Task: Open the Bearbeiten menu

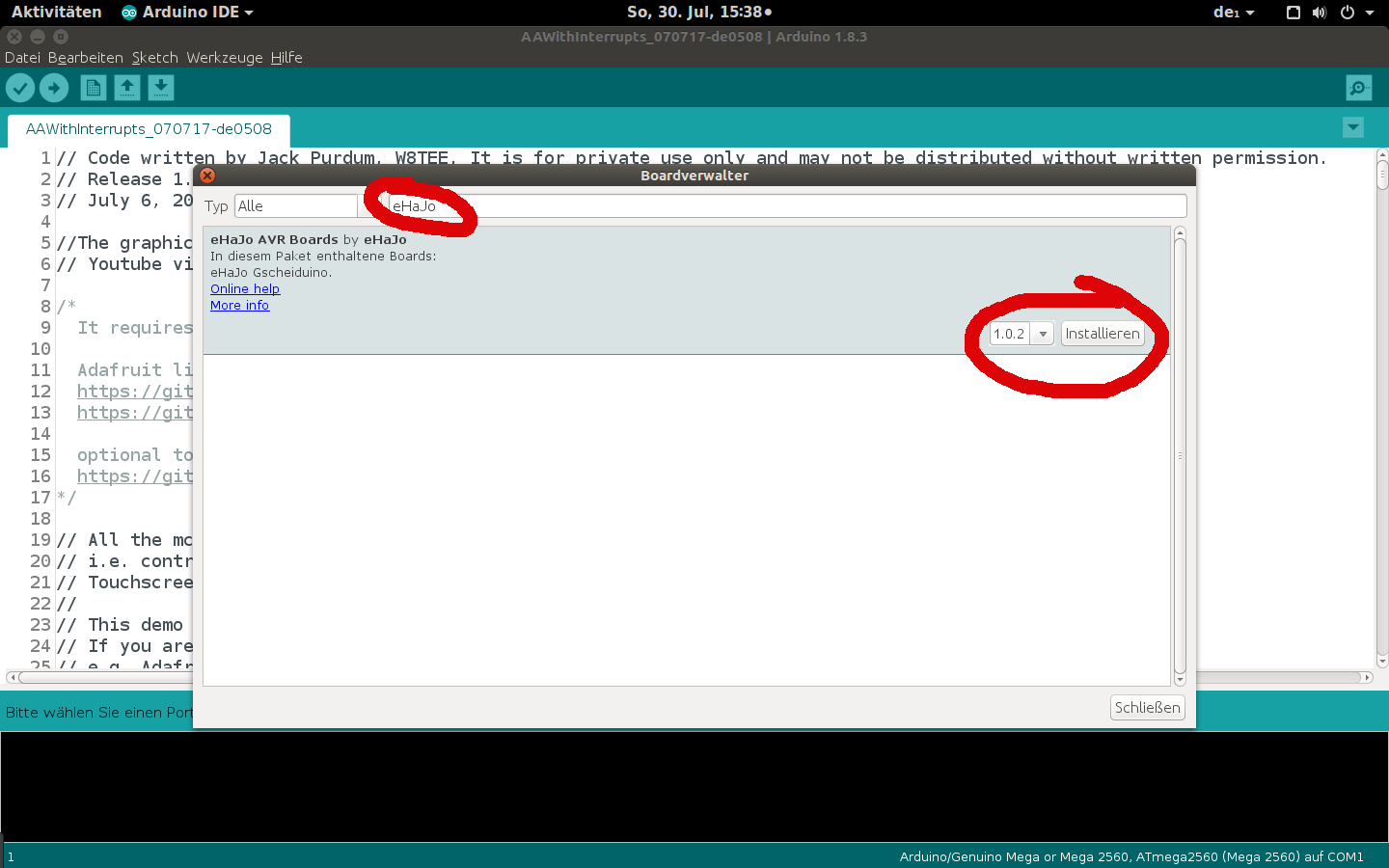Action: (86, 58)
